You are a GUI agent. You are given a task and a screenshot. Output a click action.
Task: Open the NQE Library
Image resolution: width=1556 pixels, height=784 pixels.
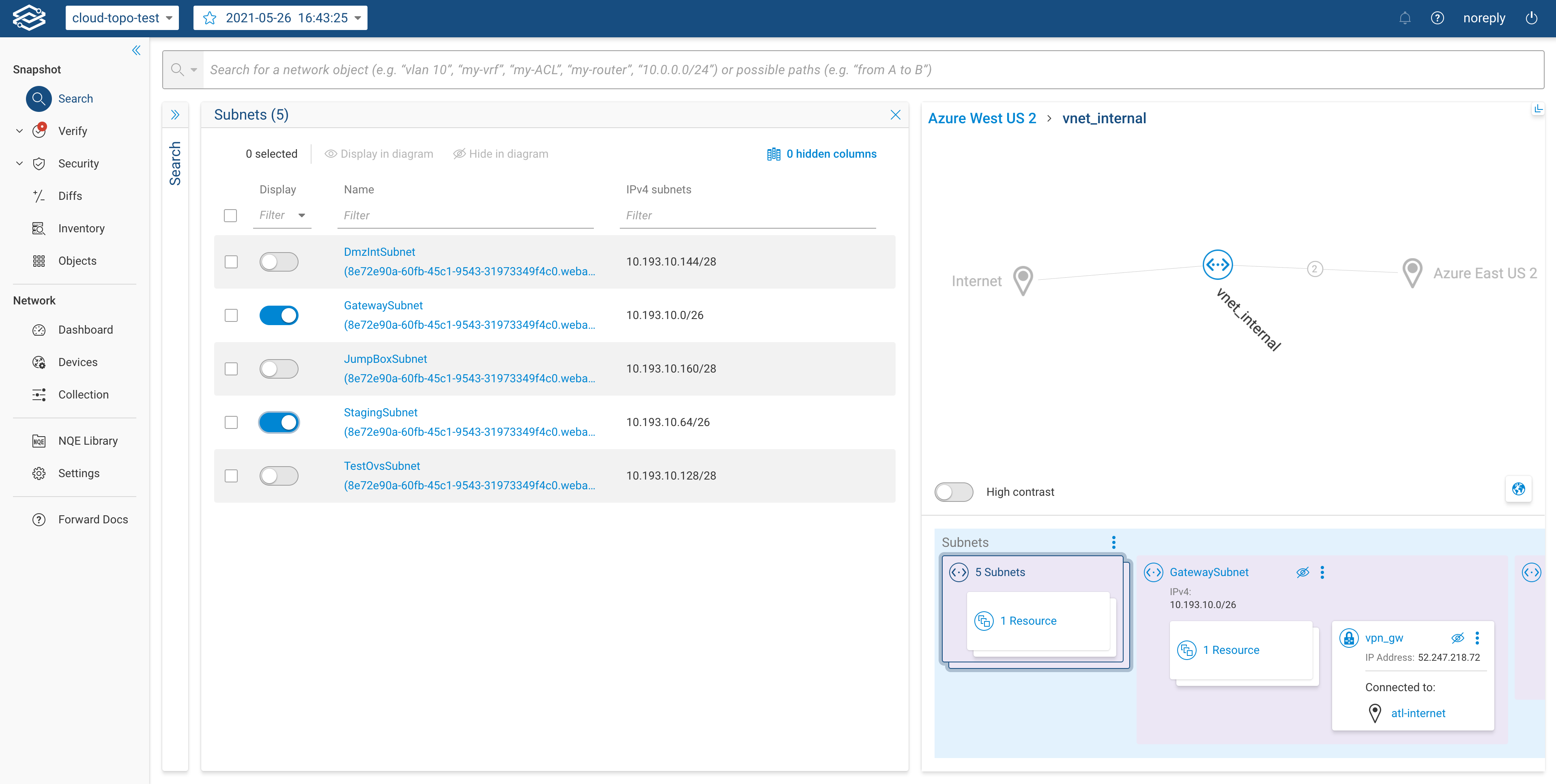tap(88, 441)
